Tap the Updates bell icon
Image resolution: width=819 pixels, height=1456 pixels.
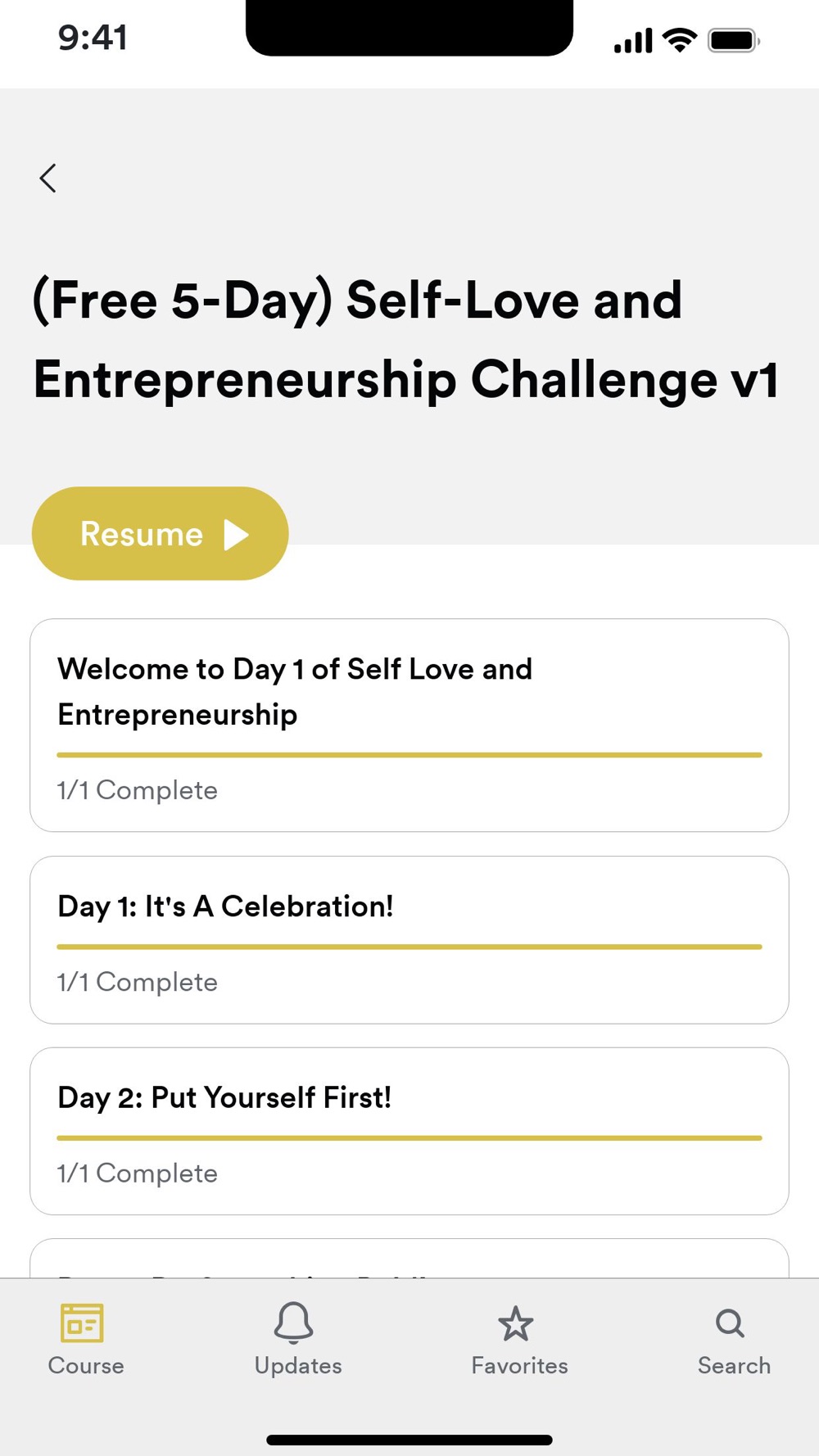[294, 1322]
